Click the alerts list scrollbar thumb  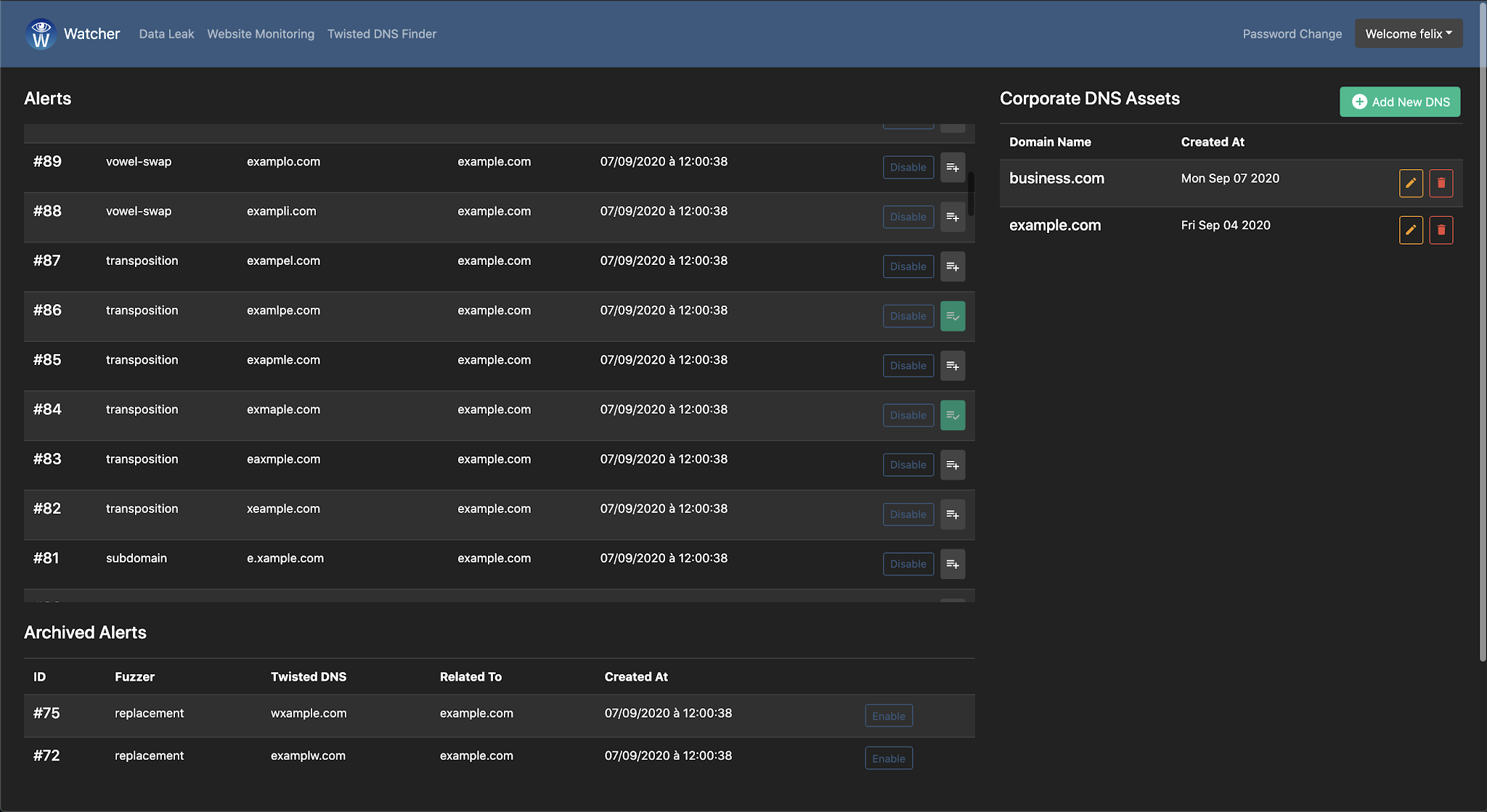click(x=971, y=193)
